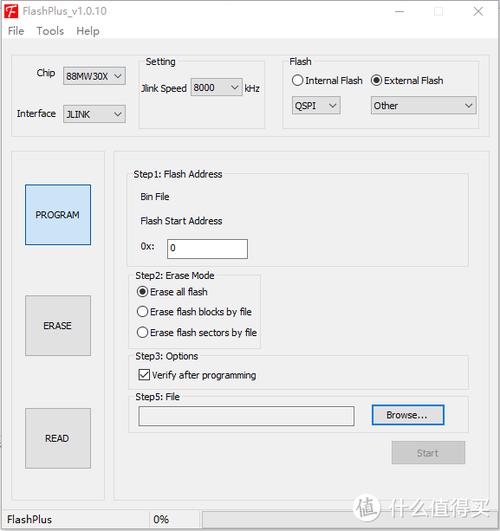Click the FlashPlus status bar label
500x531 pixels.
[29, 519]
